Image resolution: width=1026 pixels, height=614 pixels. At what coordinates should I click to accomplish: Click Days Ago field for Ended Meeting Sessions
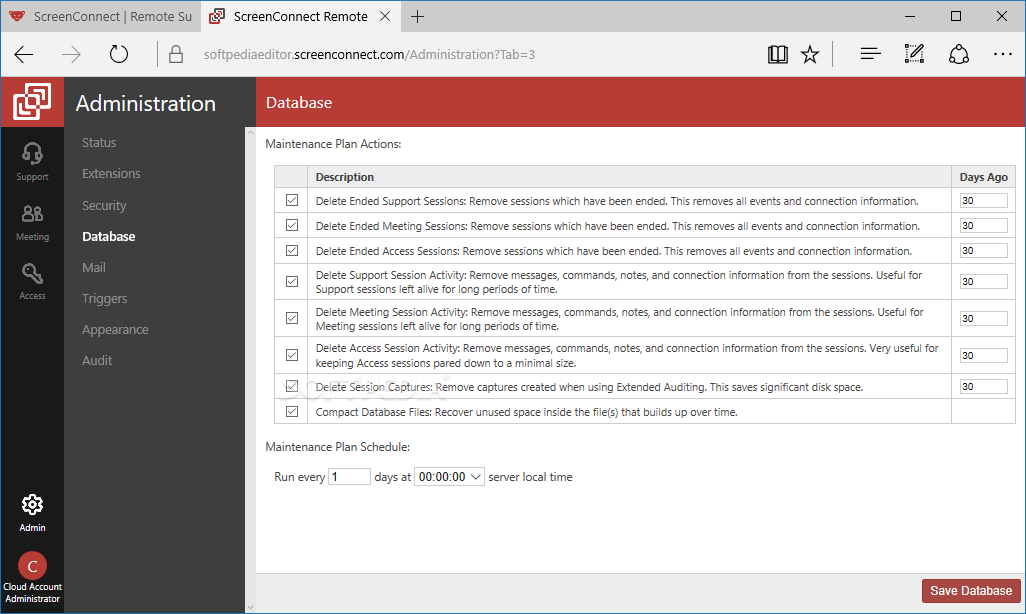(983, 225)
